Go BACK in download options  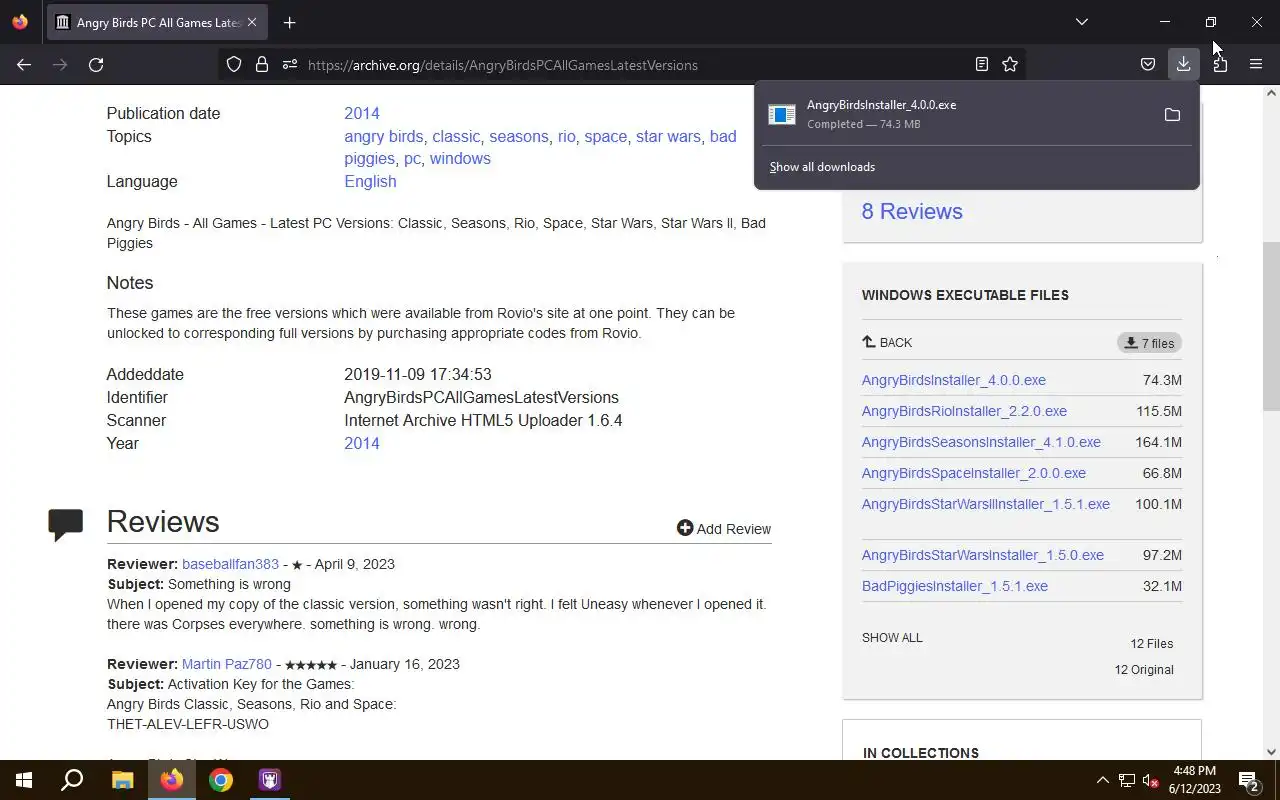tap(887, 342)
